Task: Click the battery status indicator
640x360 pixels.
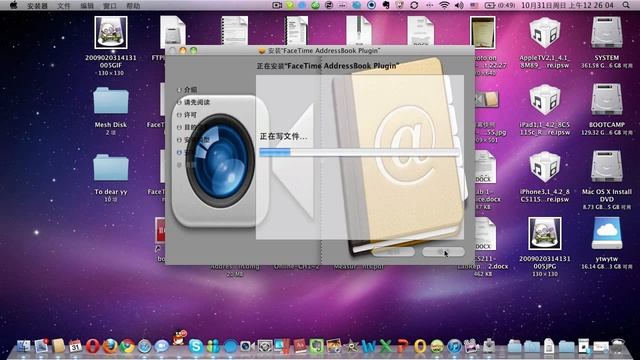Action: (500, 5)
